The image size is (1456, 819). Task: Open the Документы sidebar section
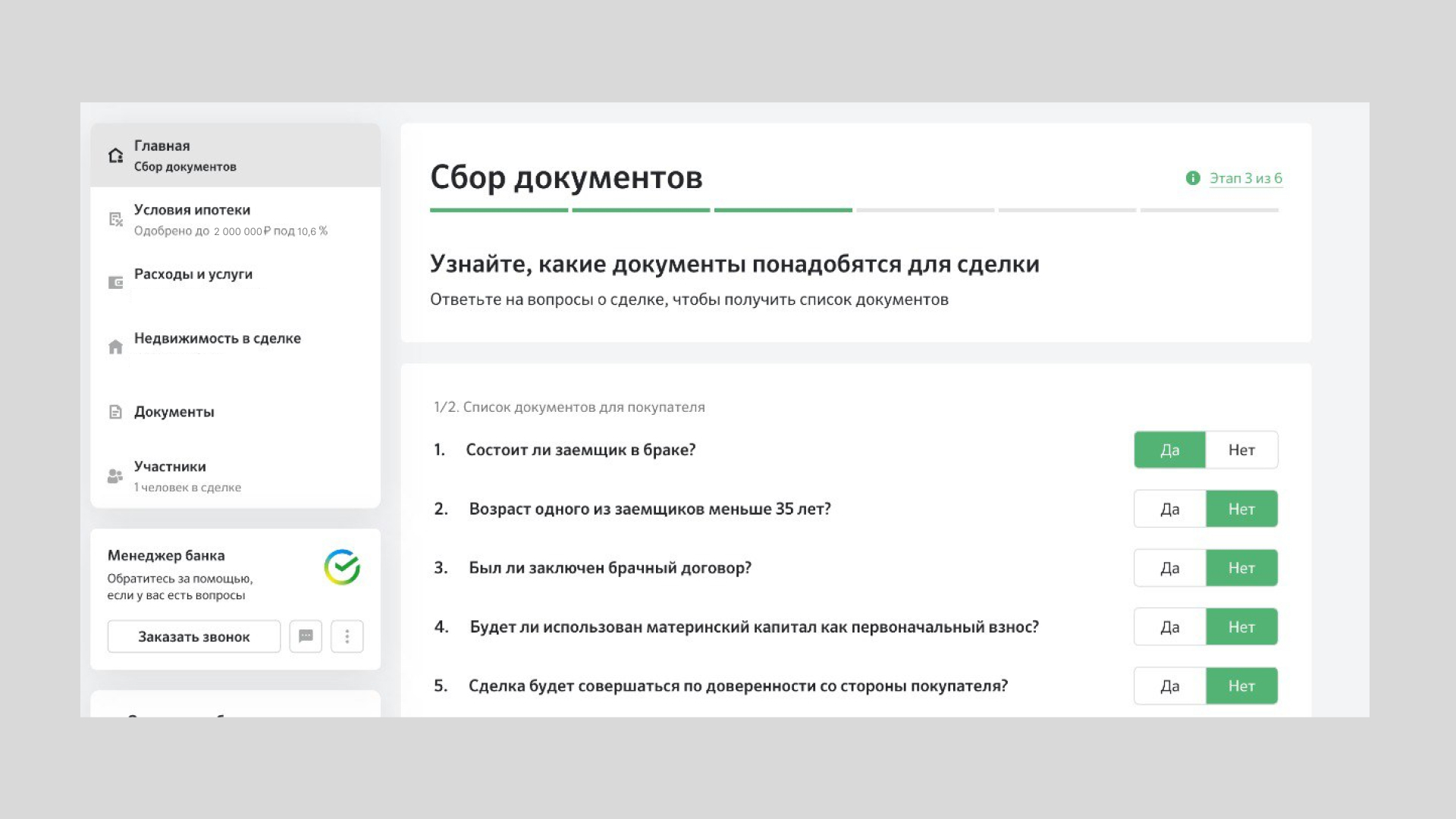(235, 412)
